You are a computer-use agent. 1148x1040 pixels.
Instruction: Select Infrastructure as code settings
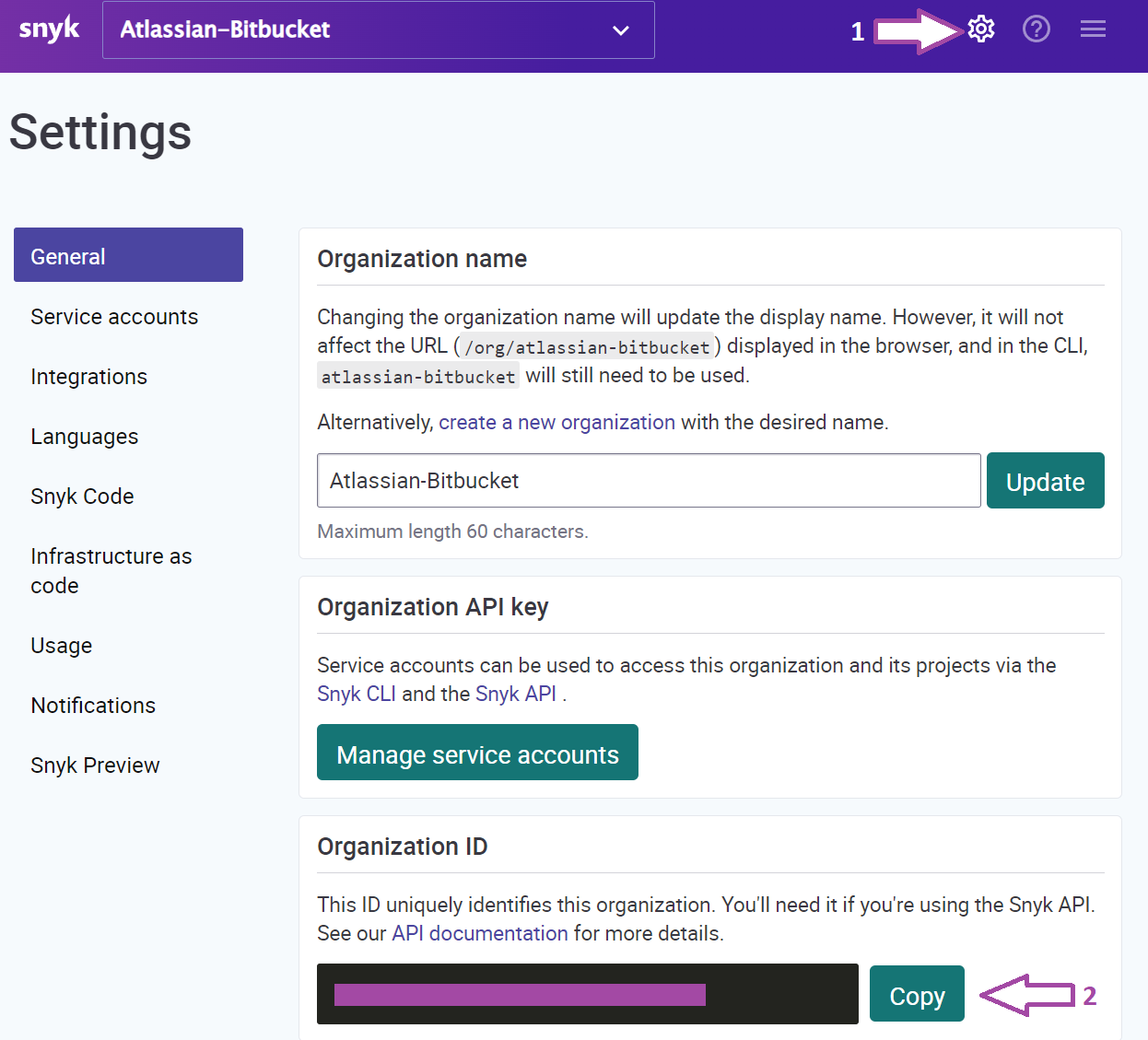click(x=111, y=570)
